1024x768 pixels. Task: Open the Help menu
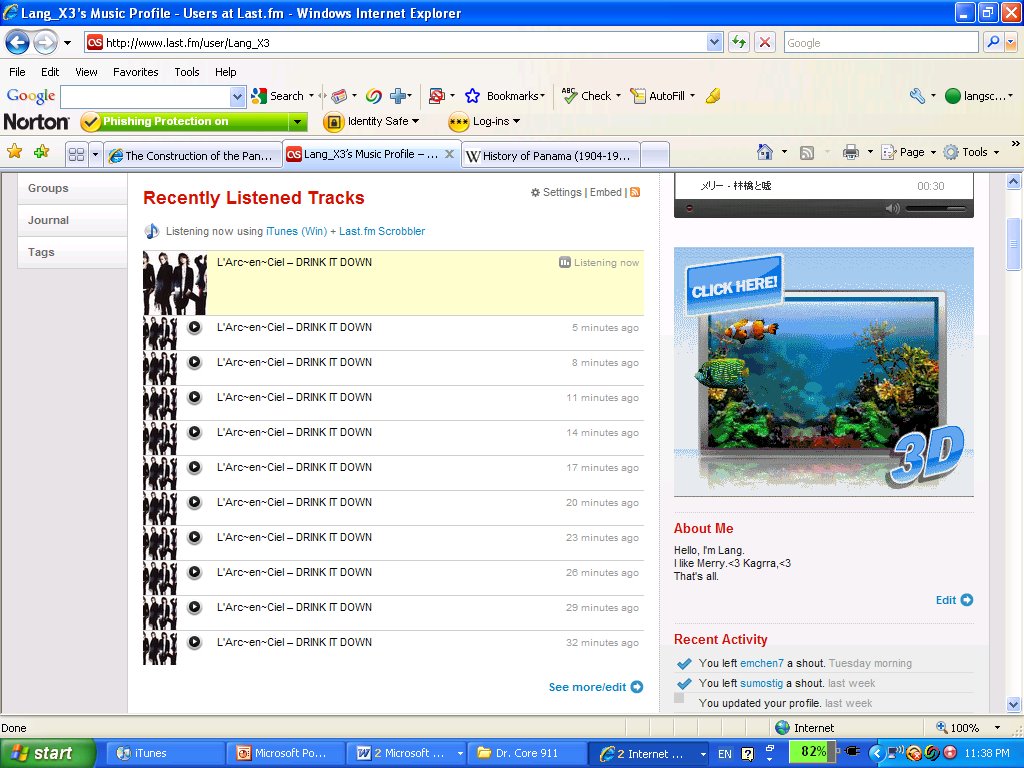225,72
